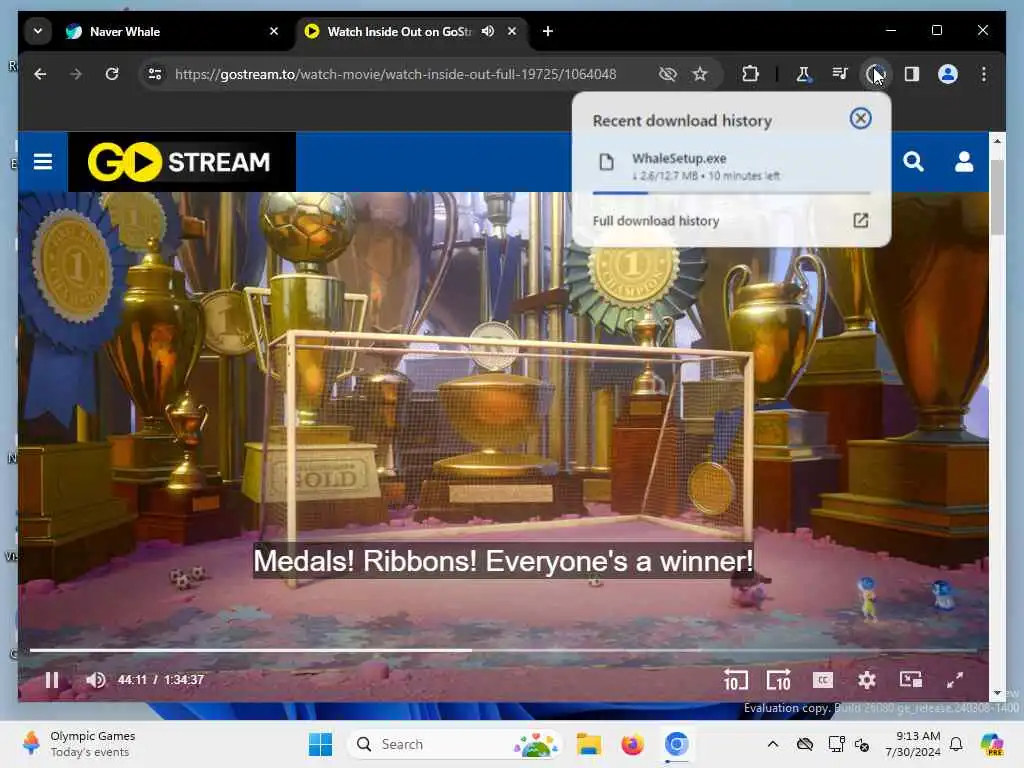Skip the video forward 10 seconds

click(x=778, y=680)
